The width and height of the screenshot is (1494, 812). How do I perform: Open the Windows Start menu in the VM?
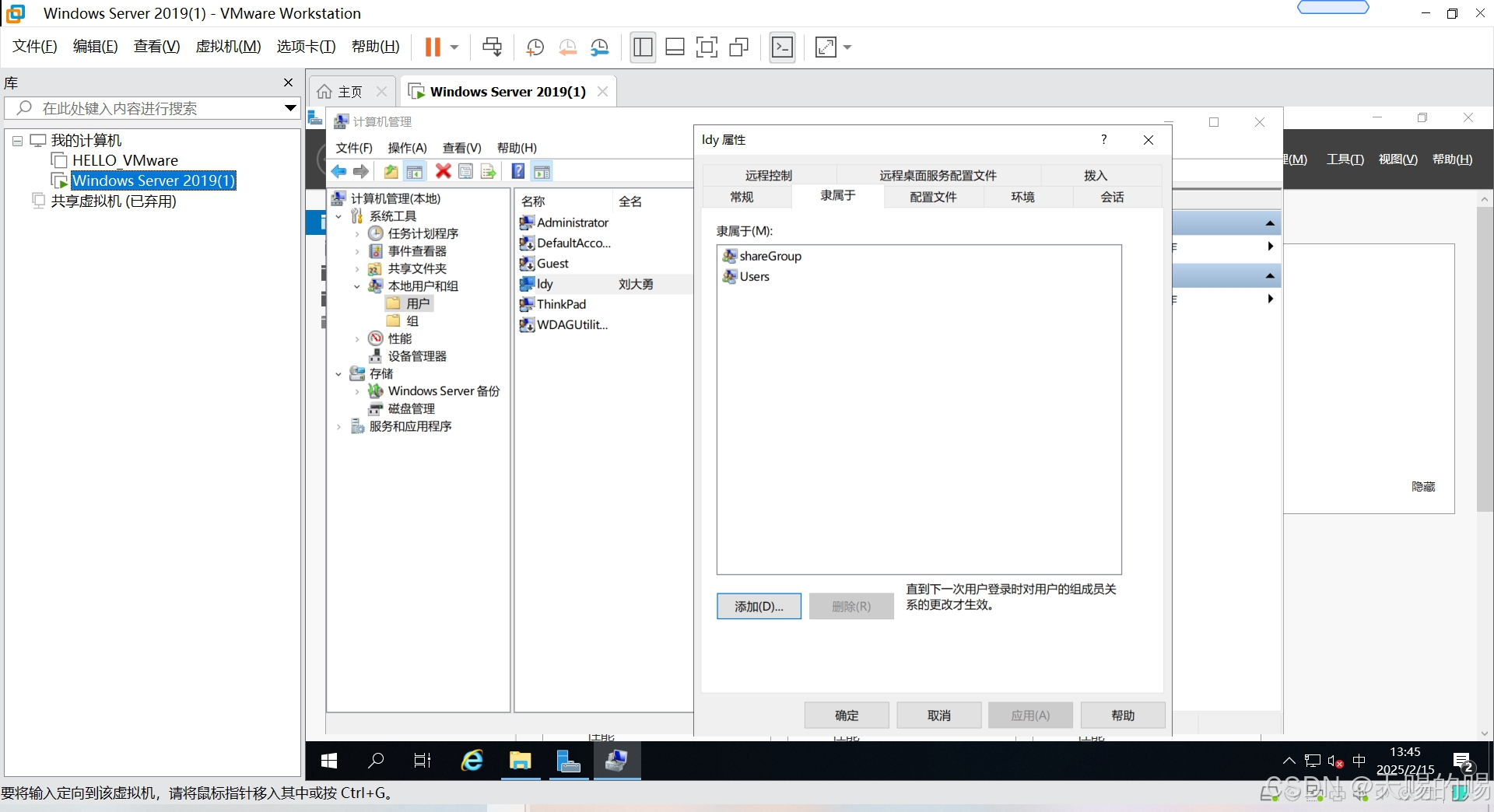click(x=329, y=761)
